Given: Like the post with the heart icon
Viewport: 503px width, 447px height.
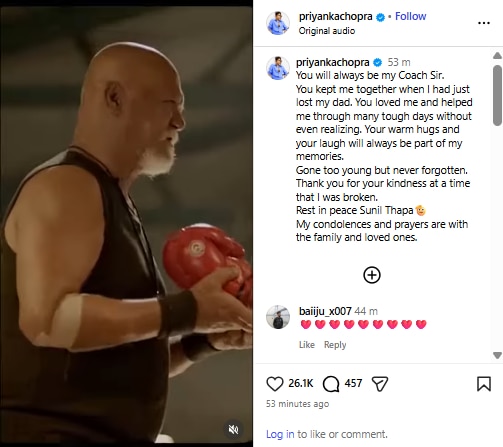Looking at the screenshot, I should [275, 384].
